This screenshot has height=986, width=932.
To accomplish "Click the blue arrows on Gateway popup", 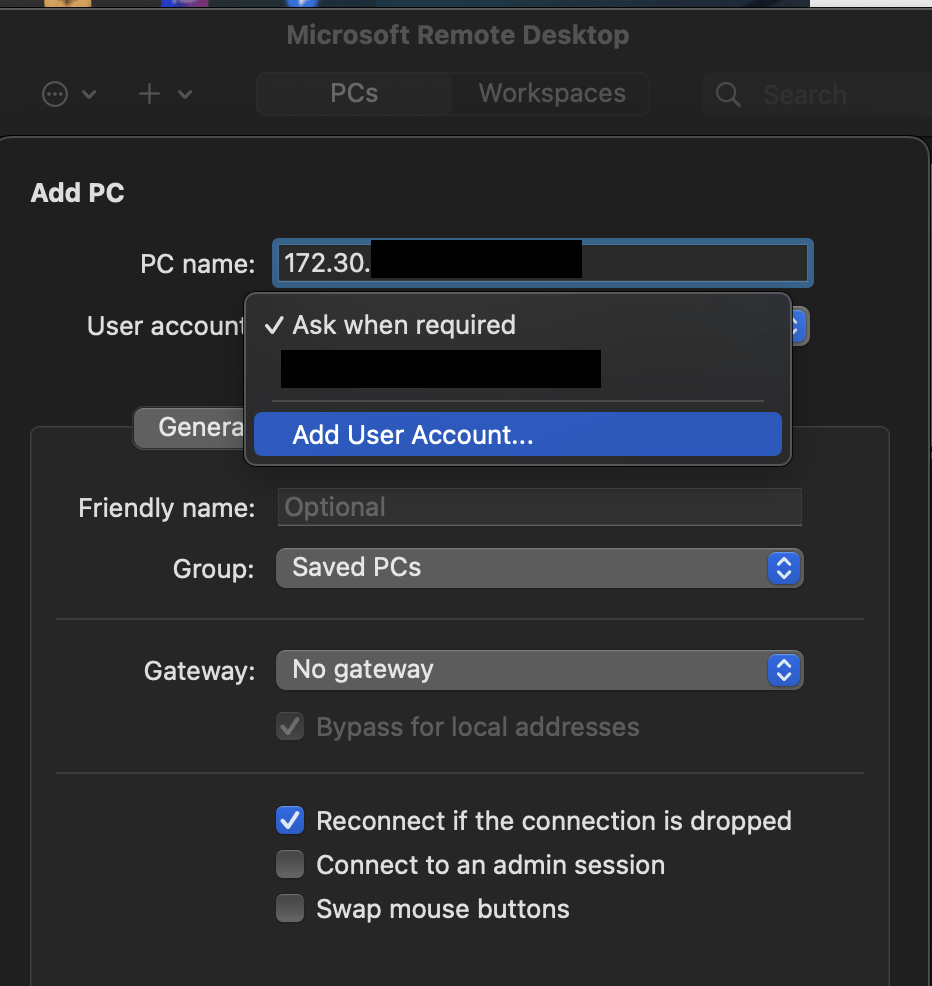I will pyautogui.click(x=784, y=670).
